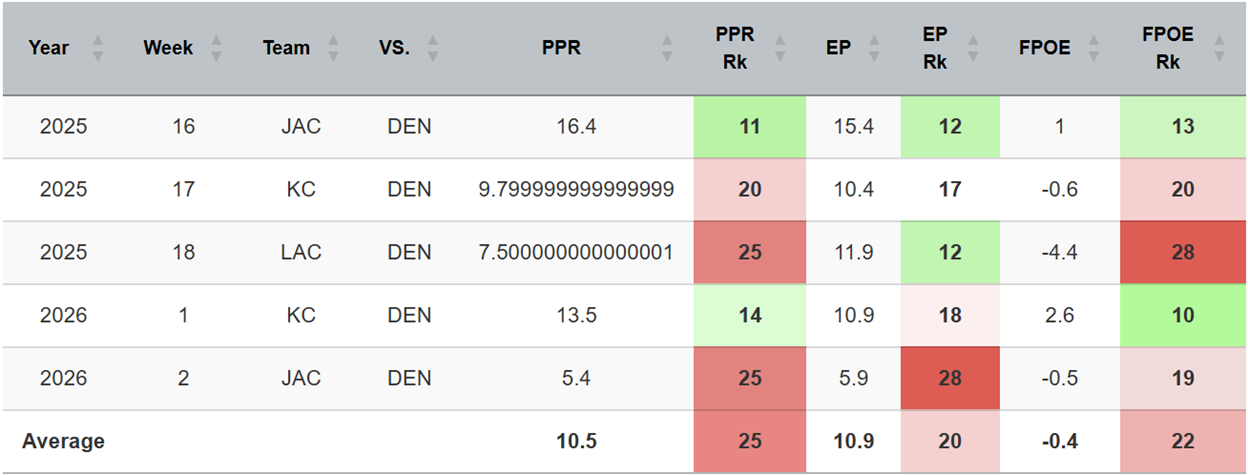Sort by EP column sort arrows

coord(877,48)
